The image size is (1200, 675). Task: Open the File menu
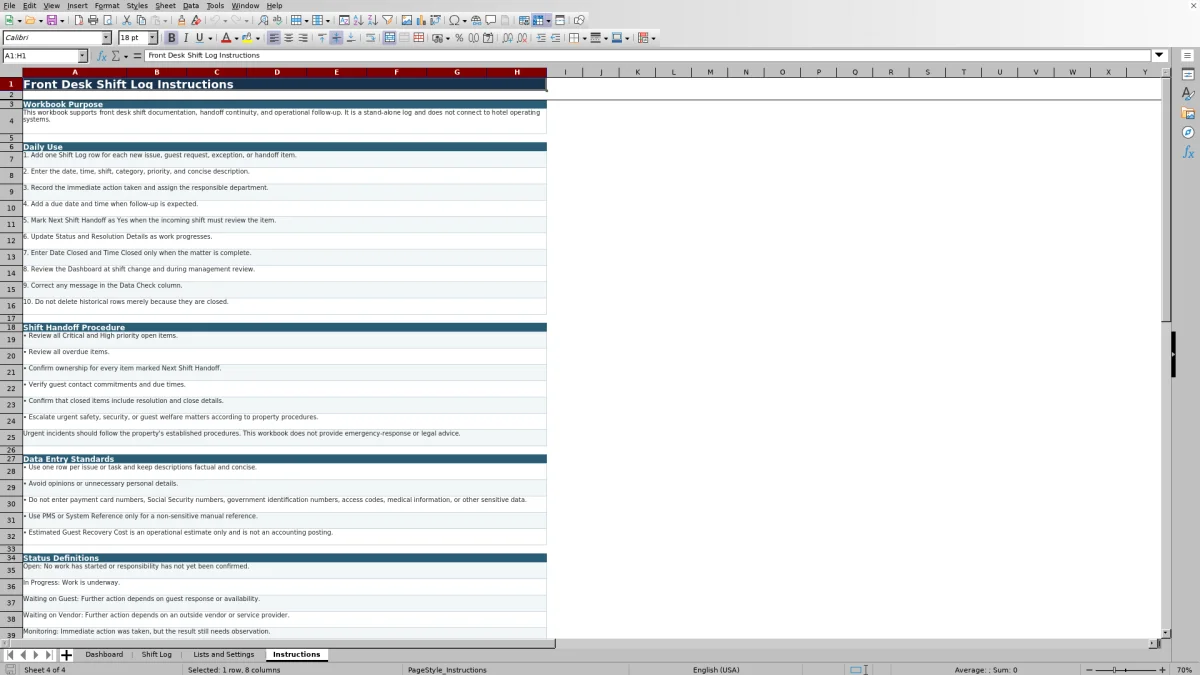[x=9, y=6]
